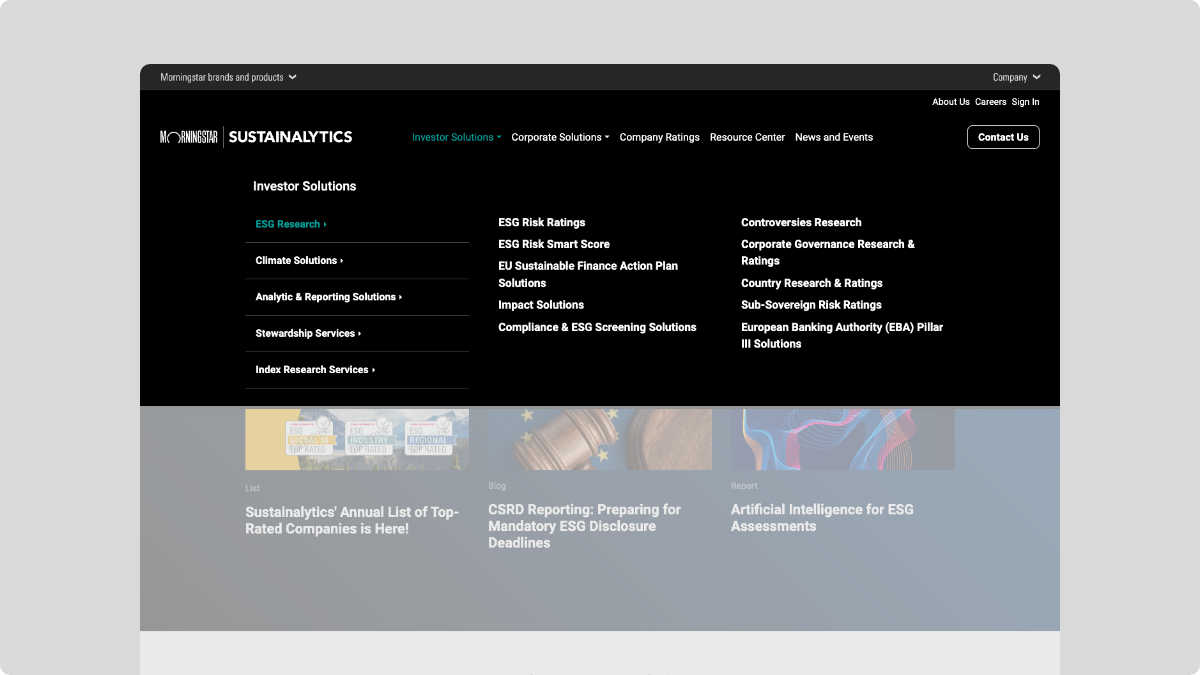Open Controversies Research link
This screenshot has height=675, width=1200.
[x=801, y=222]
